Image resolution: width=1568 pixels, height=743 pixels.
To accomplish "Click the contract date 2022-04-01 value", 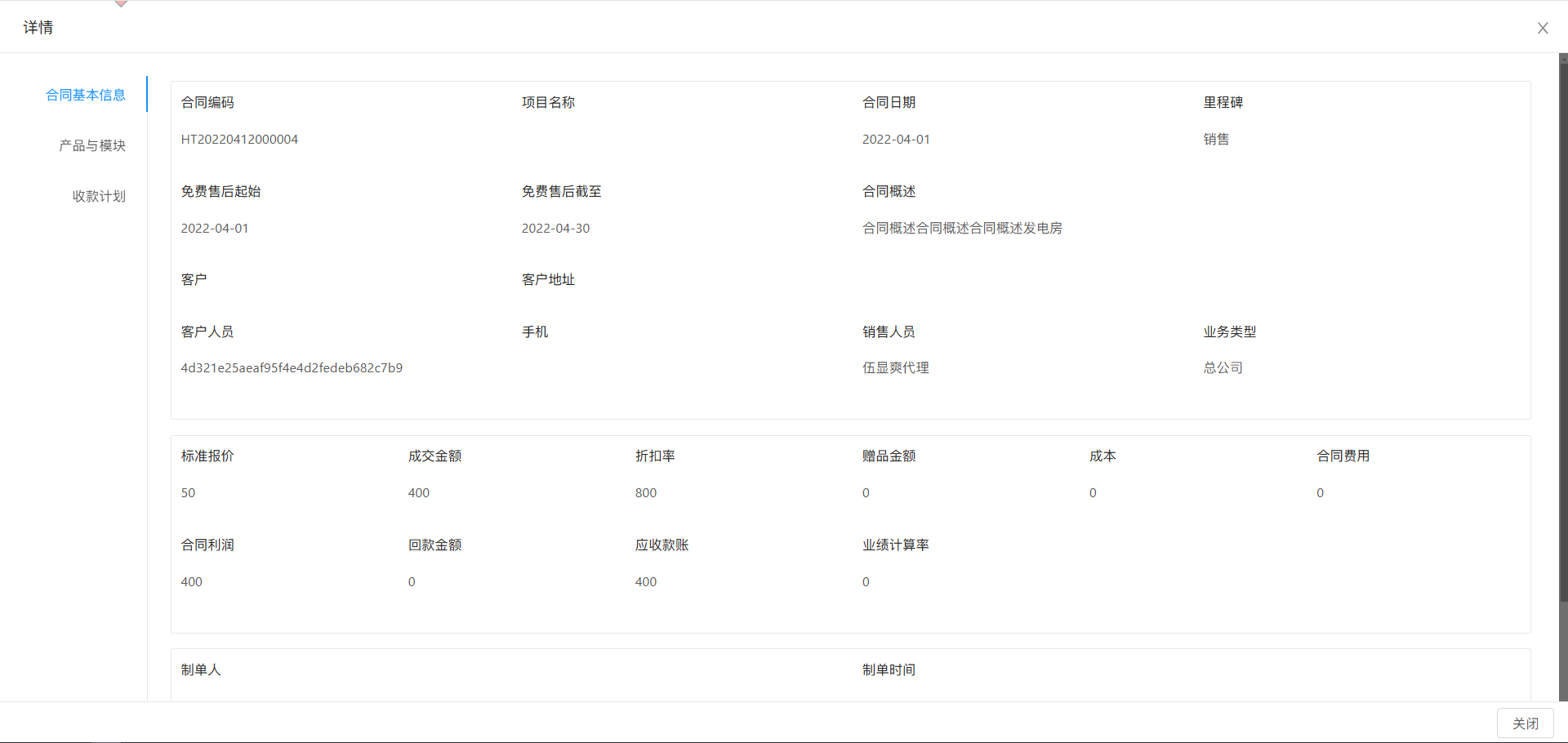I will coord(896,140).
